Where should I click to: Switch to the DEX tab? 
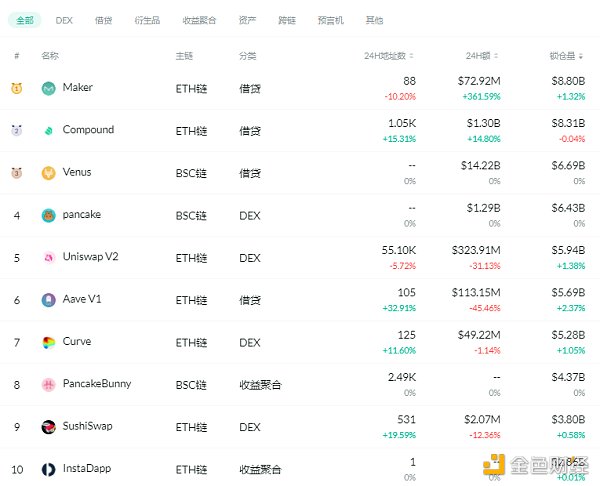point(64,20)
